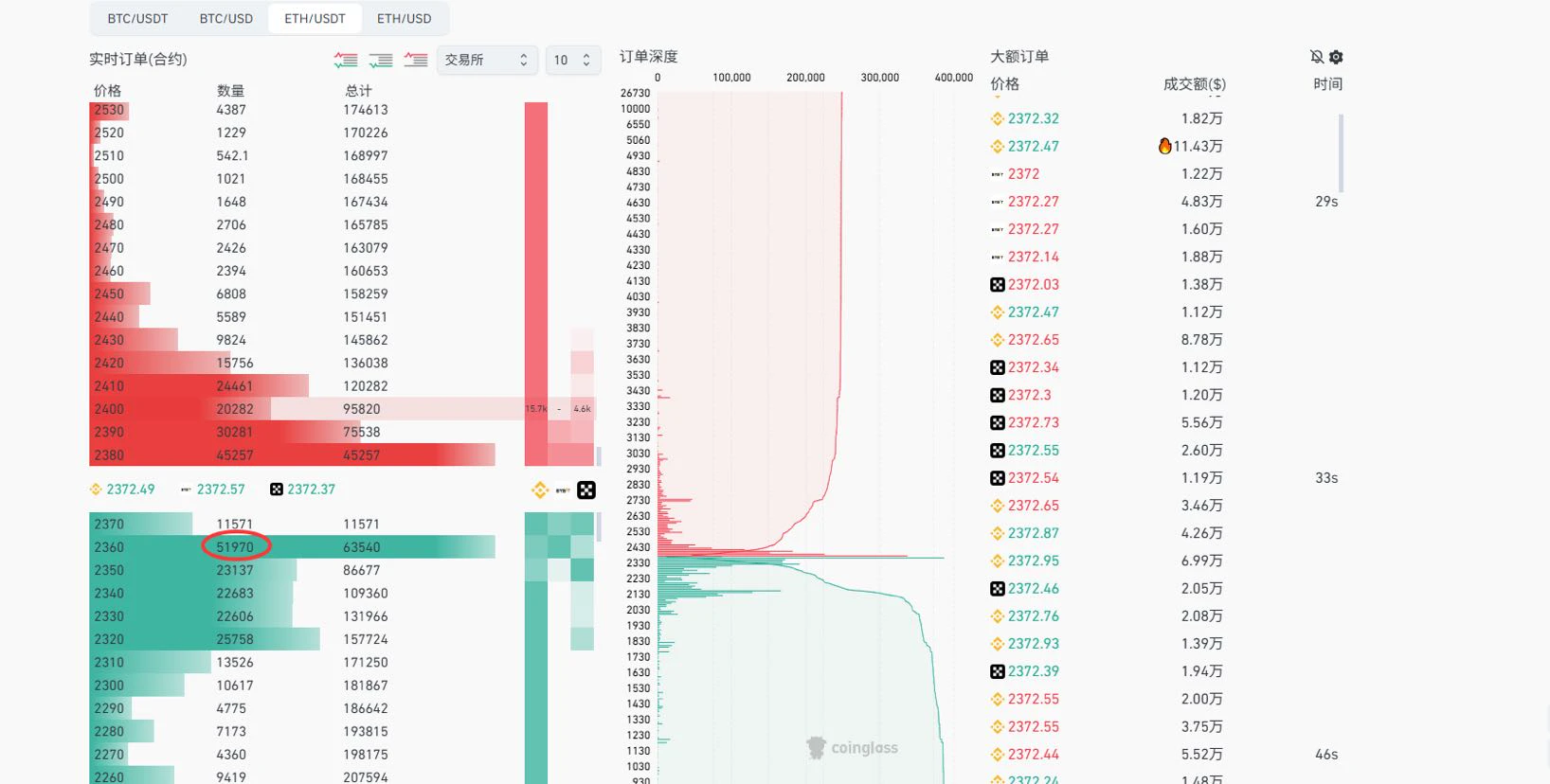This screenshot has width=1550, height=784.
Task: Click the OKX heatmap column header icon
Action: pyautogui.click(x=586, y=490)
